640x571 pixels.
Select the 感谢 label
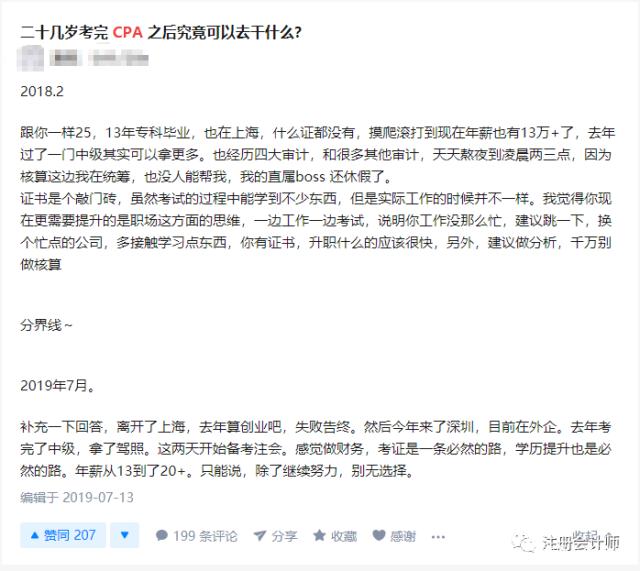click(x=403, y=535)
